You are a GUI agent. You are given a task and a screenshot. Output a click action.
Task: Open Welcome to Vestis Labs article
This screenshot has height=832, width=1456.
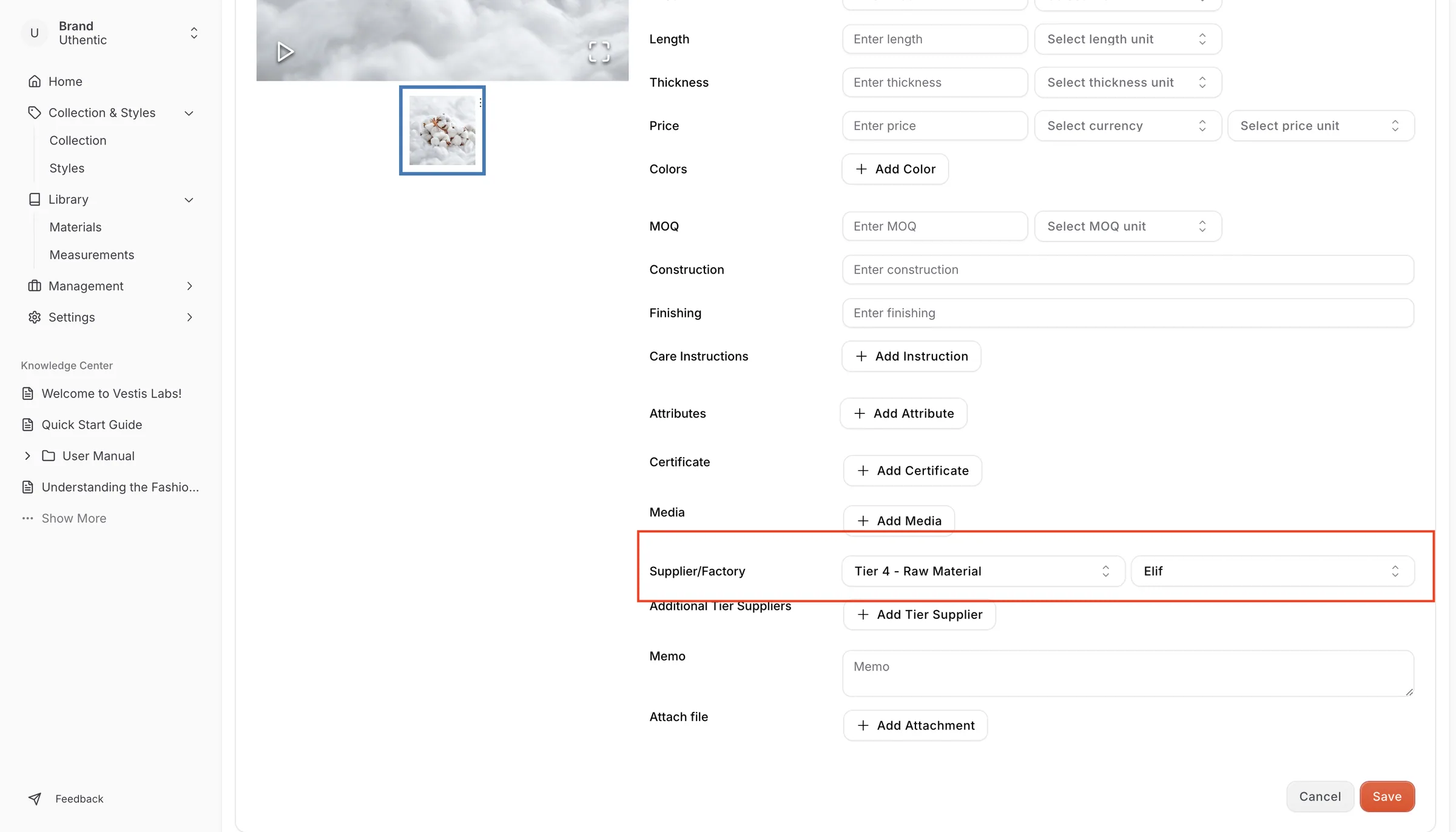111,394
